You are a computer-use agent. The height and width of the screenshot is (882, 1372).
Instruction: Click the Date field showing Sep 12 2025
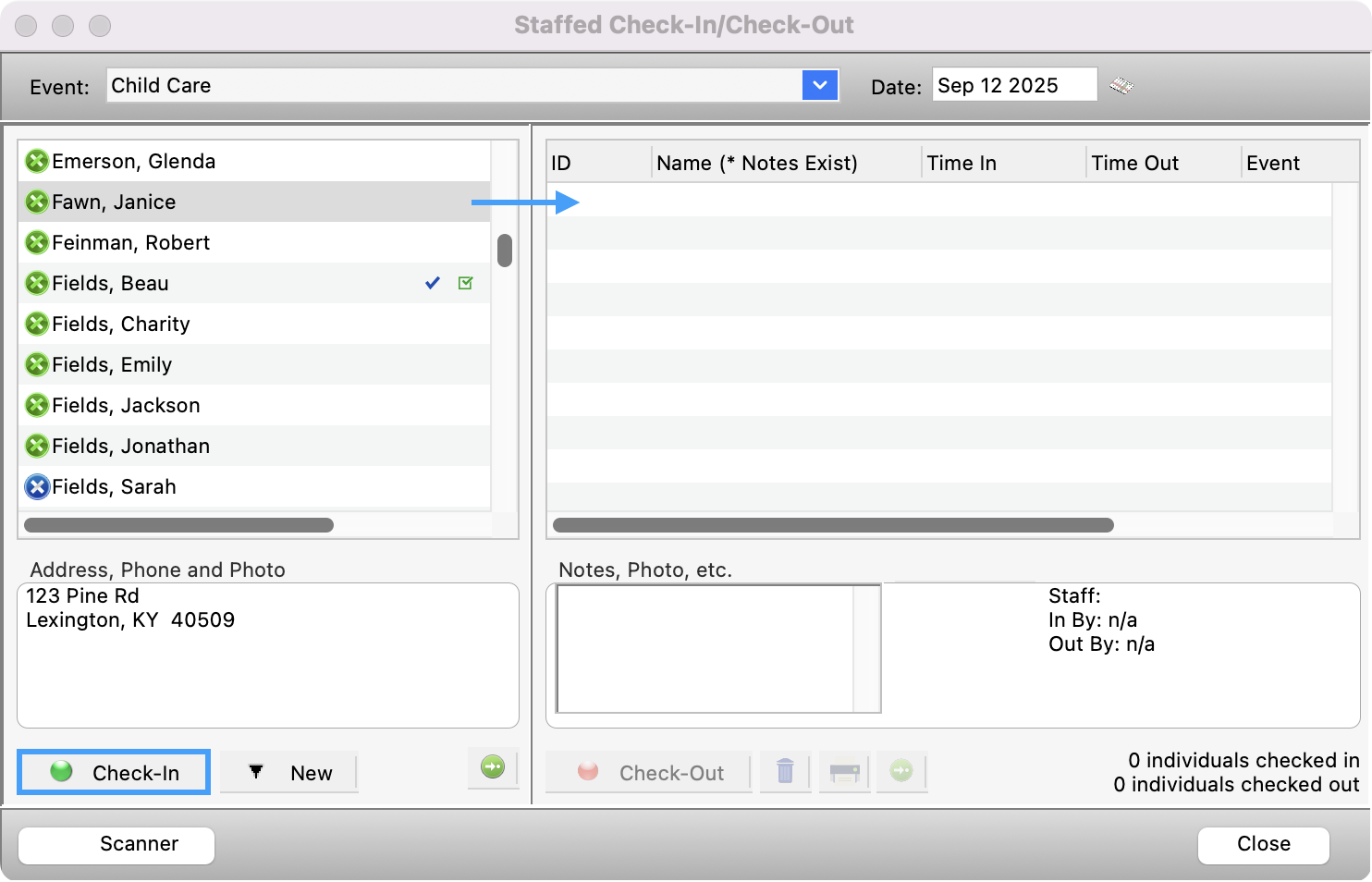pos(1013,84)
